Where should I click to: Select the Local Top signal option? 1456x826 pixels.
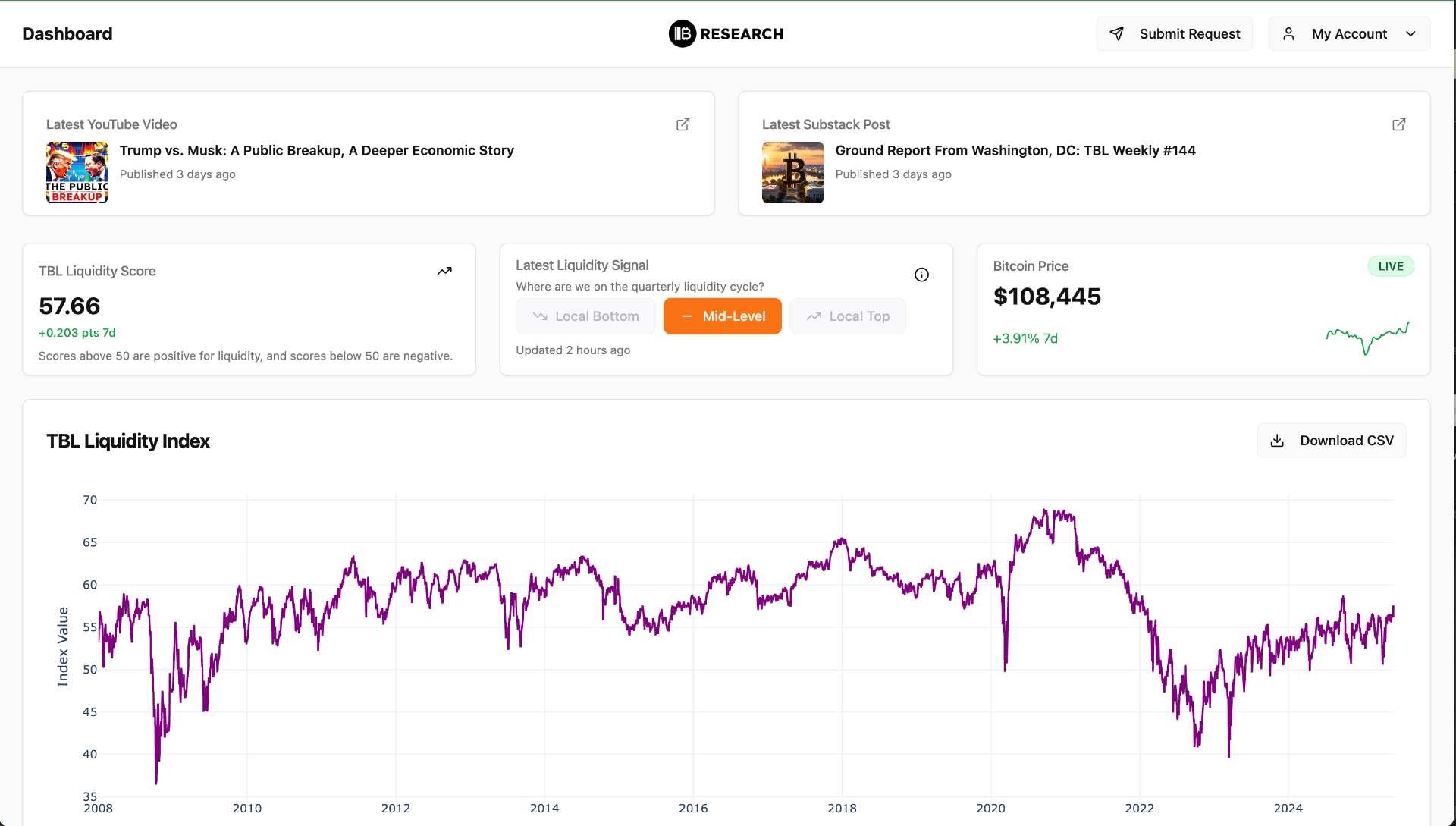(x=848, y=316)
